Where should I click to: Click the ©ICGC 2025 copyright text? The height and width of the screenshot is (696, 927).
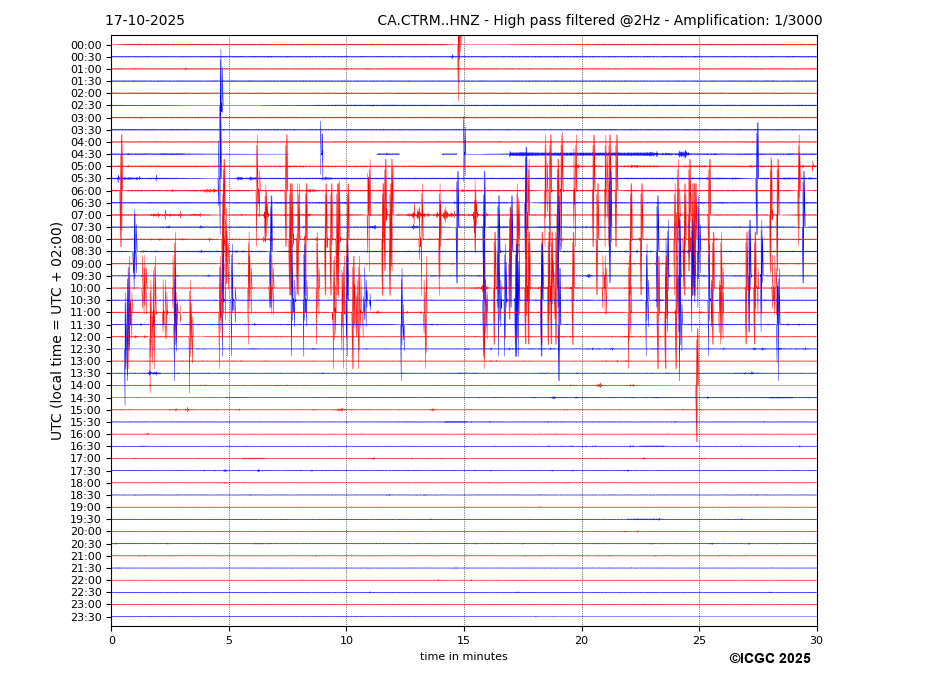[769, 658]
